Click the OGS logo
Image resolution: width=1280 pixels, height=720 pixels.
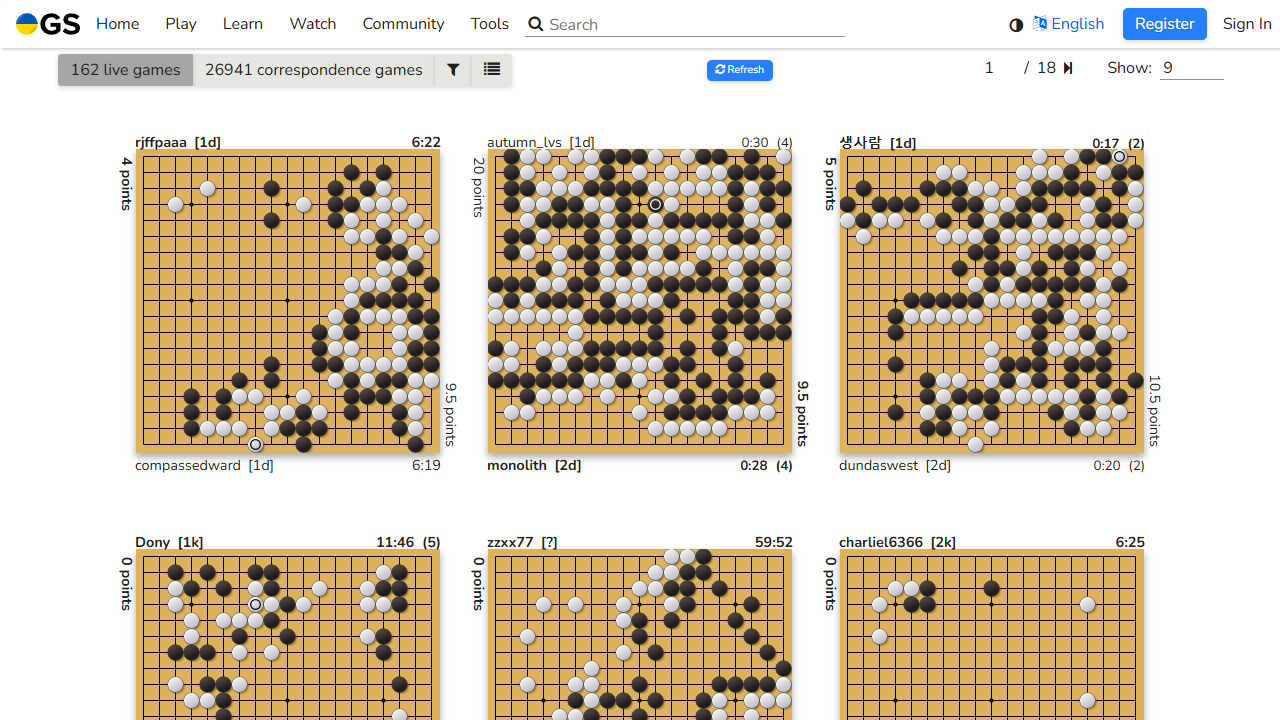[x=48, y=24]
